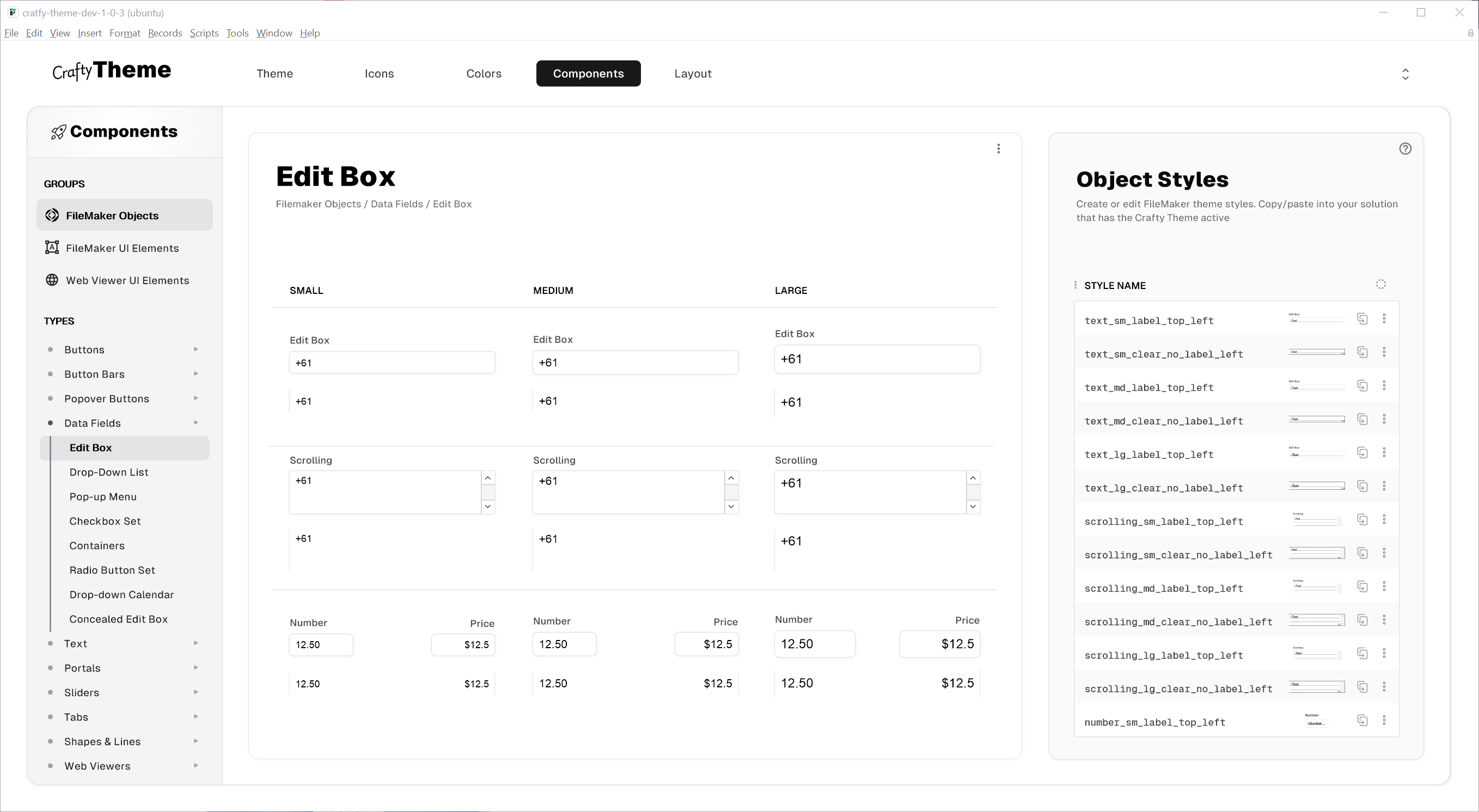The image size is (1479, 812).
Task: Open options menu for text_lg_clear_no_label_left style
Action: click(1385, 485)
